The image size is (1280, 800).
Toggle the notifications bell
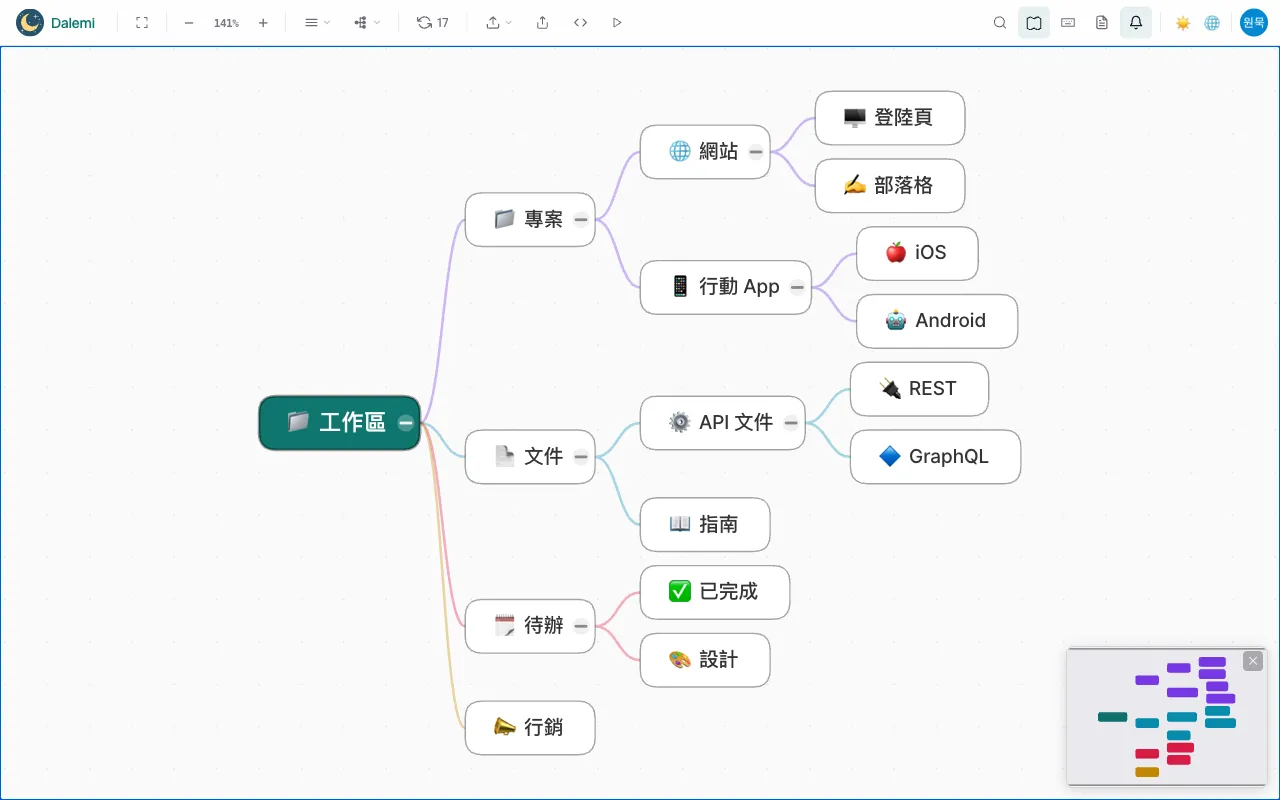(1136, 22)
